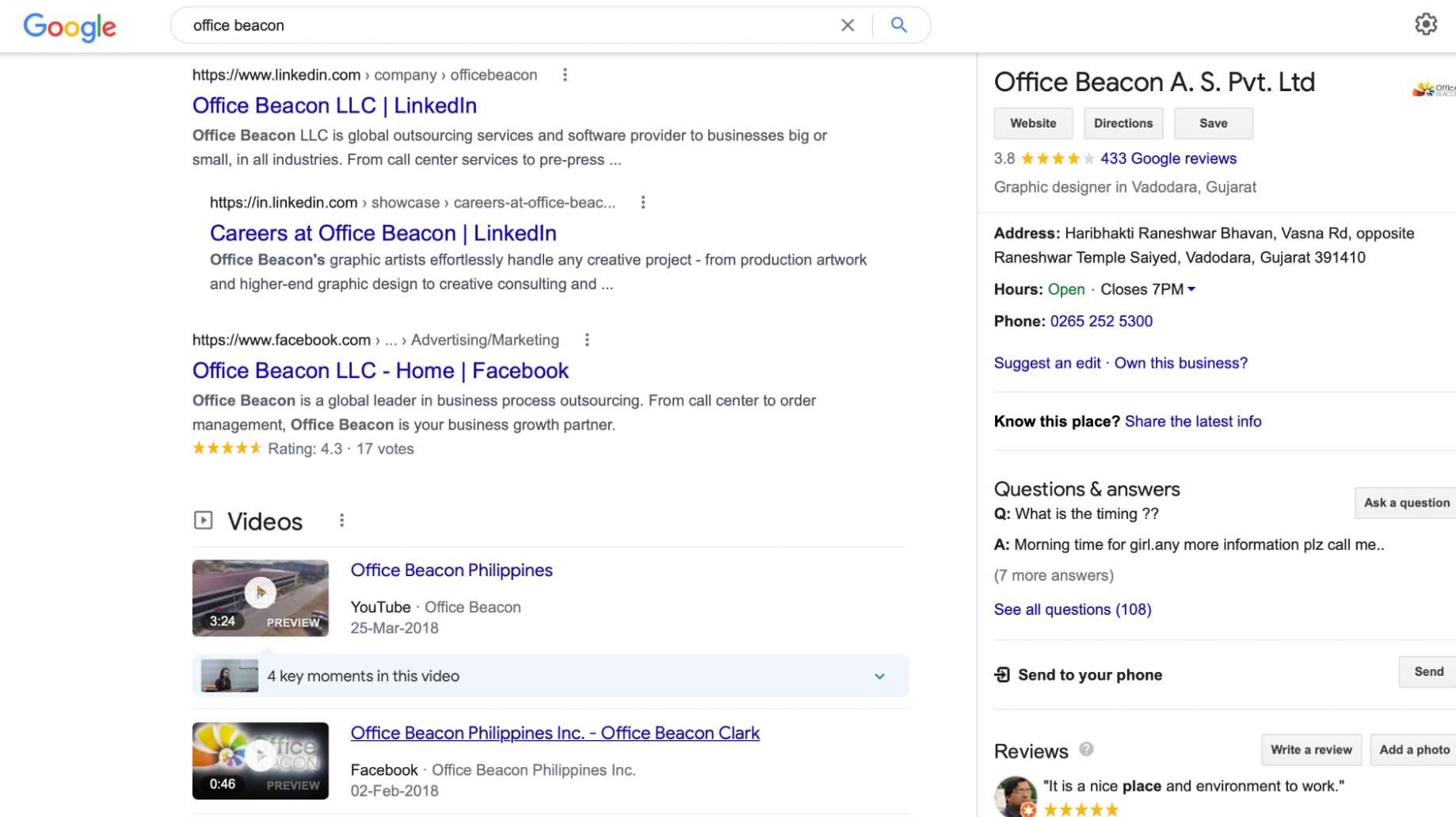The height and width of the screenshot is (817, 1456).
Task: Click the Rating: 4.3 · 17 votes text
Action: pyautogui.click(x=341, y=449)
